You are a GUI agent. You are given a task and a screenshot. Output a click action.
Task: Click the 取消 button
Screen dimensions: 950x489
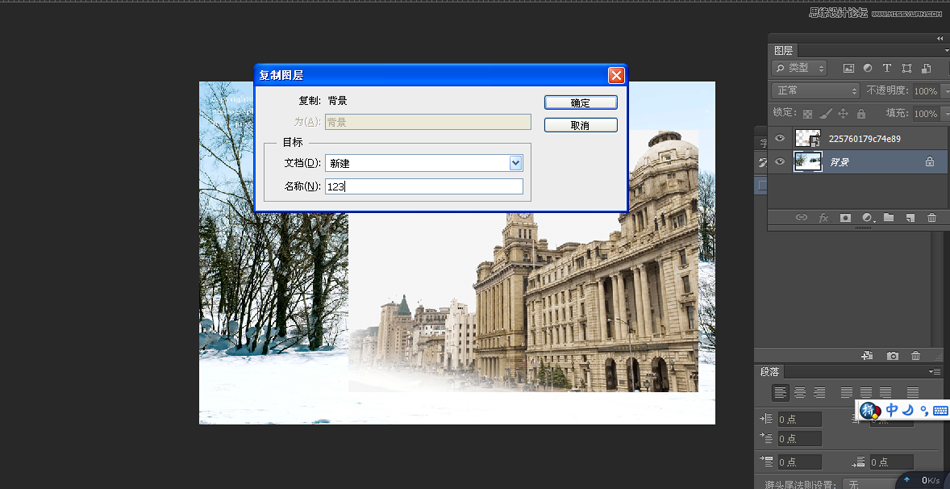(x=580, y=126)
